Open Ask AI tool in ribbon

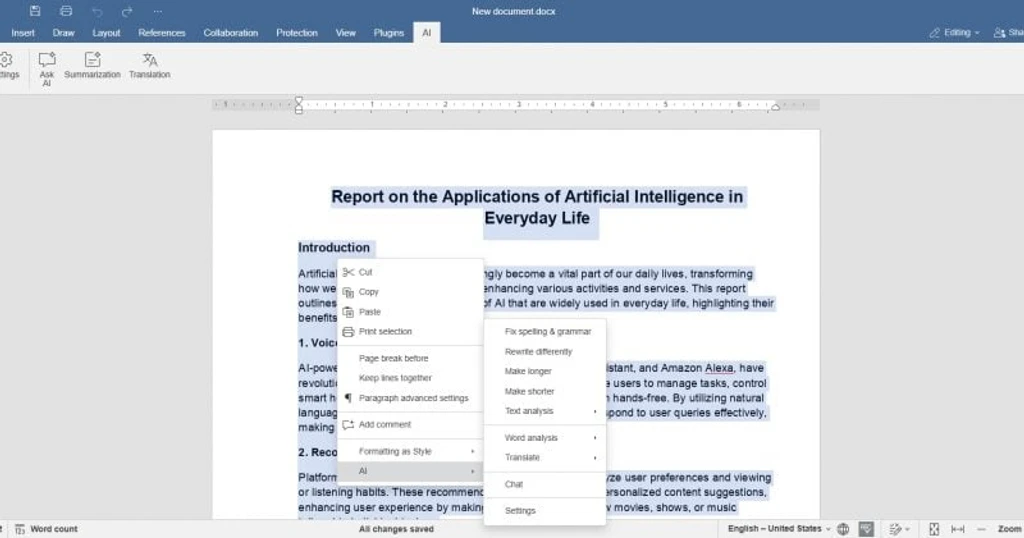46,69
